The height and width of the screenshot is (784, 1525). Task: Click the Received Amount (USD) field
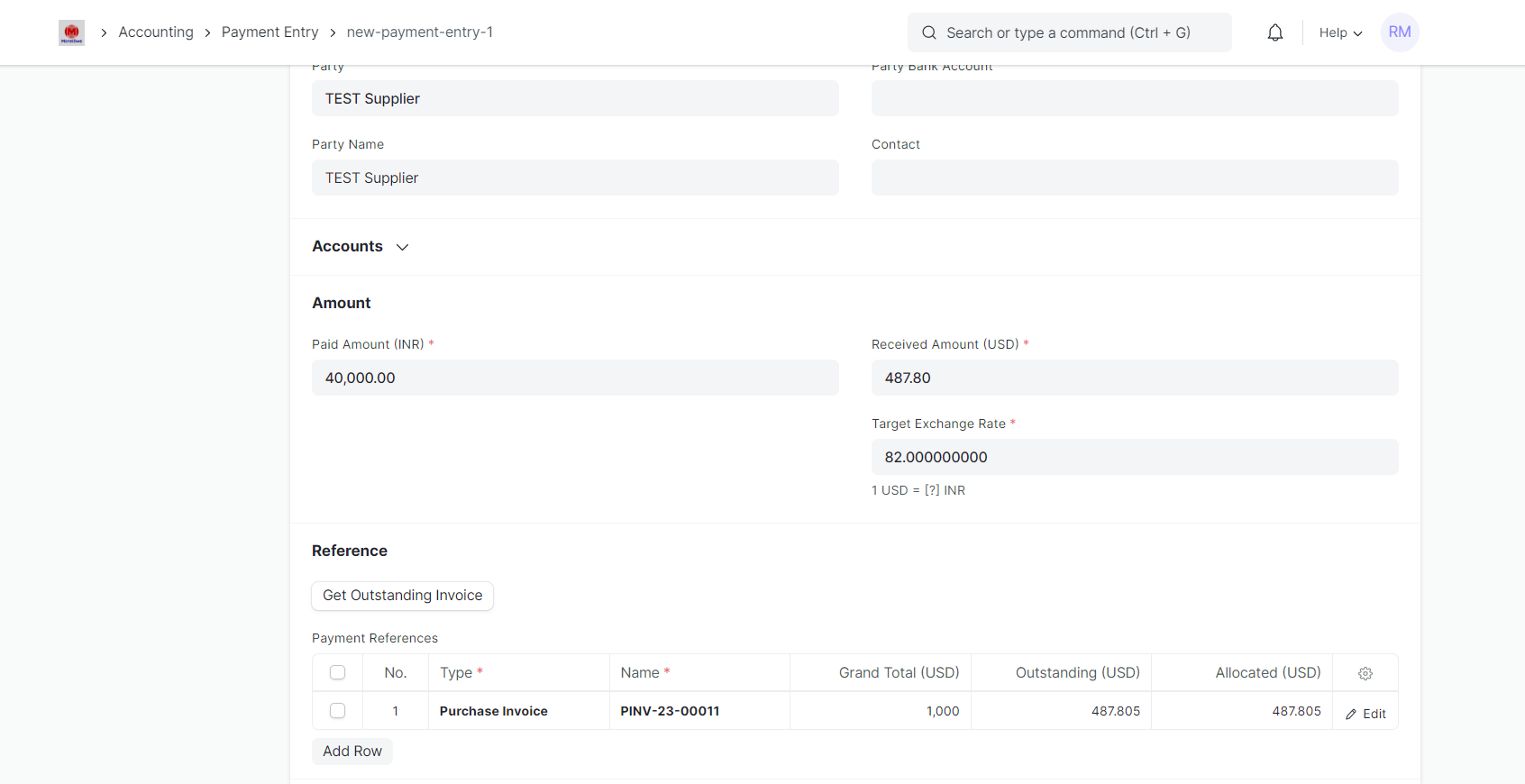tap(1135, 378)
